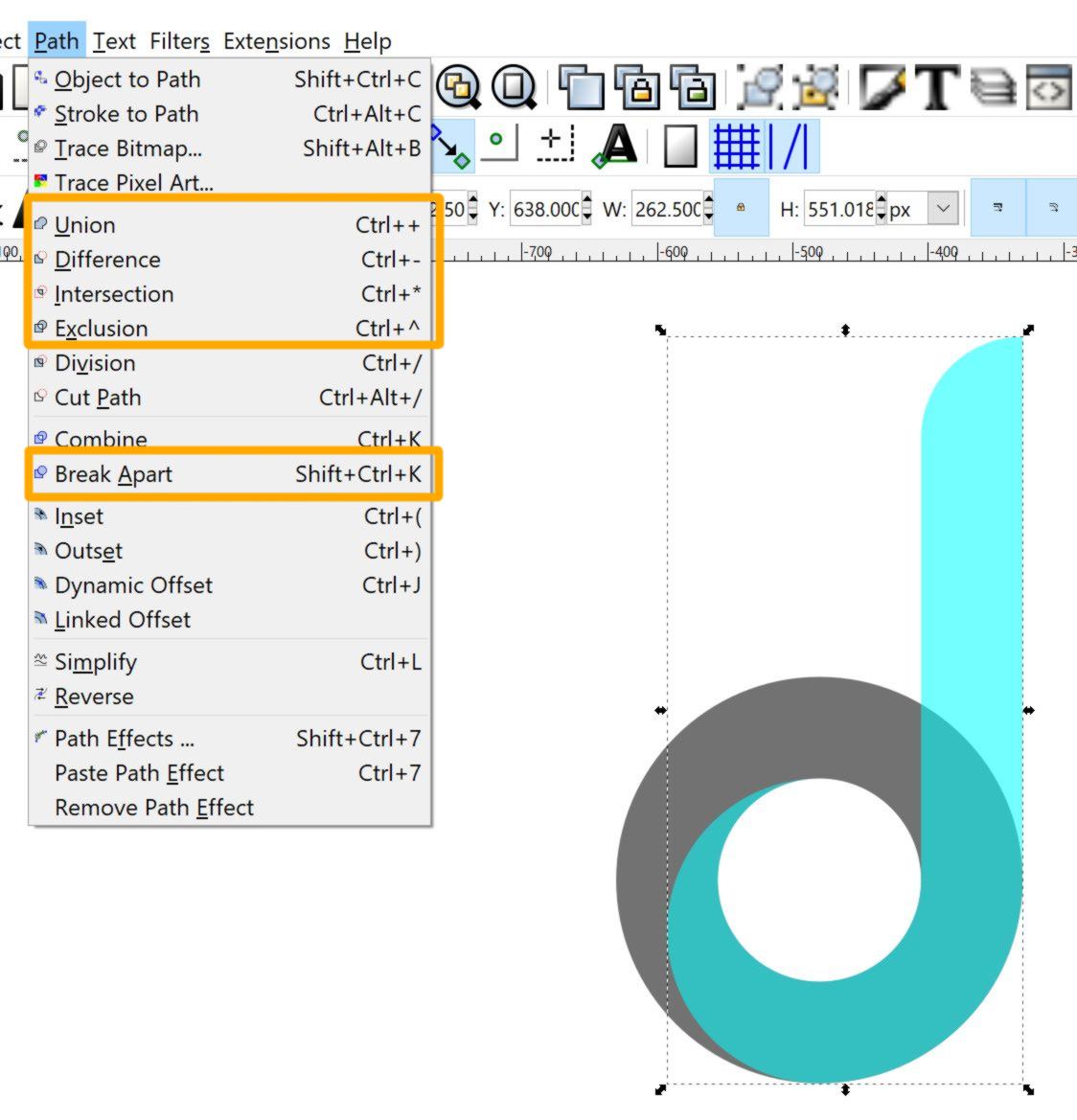Open the Filters menu
This screenshot has width=1077, height=1120.
click(x=180, y=40)
